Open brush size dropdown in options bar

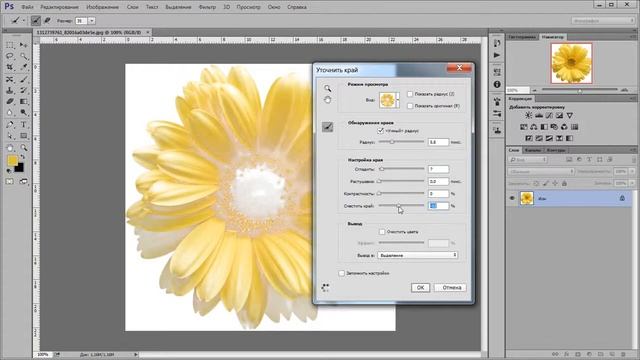[x=92, y=20]
